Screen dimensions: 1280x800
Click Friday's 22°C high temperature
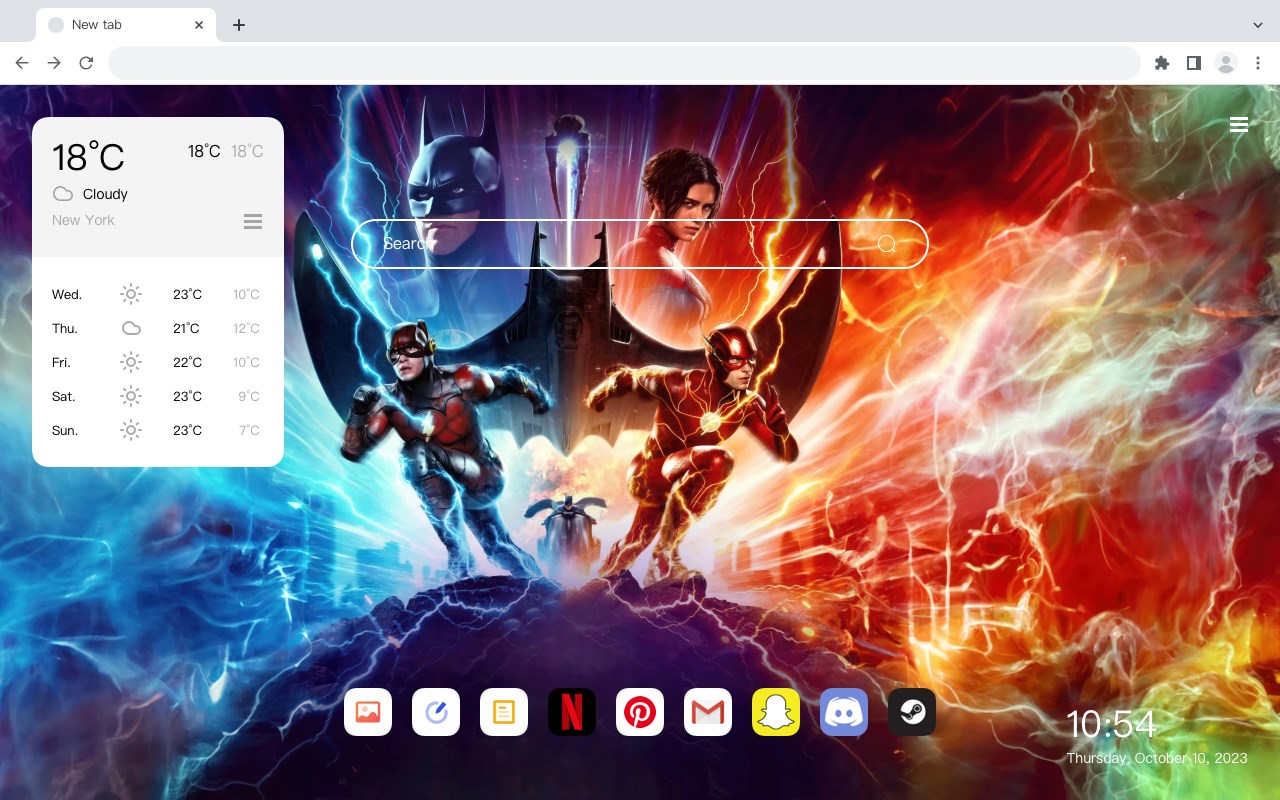pyautogui.click(x=187, y=362)
